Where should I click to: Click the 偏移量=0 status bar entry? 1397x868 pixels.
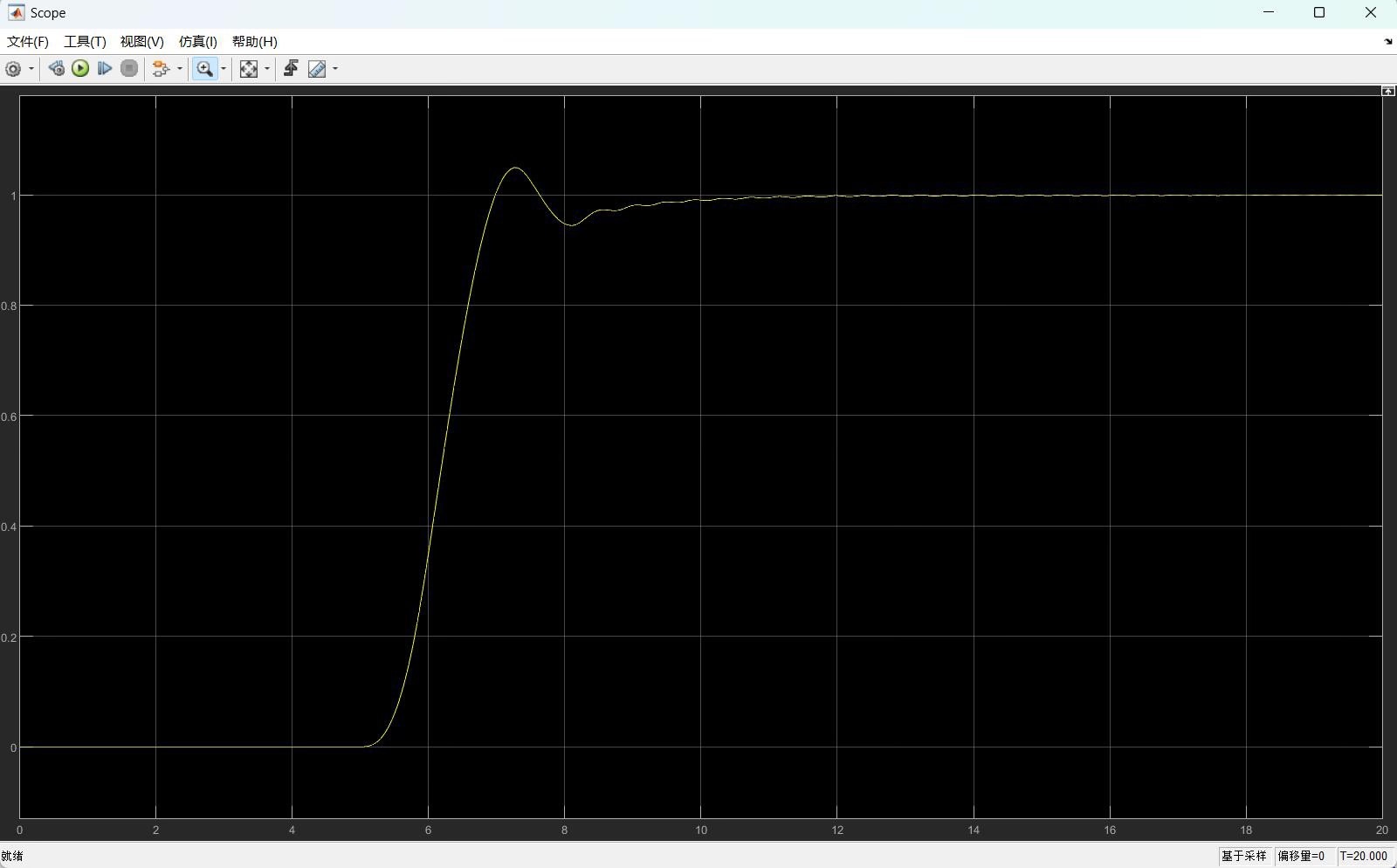click(x=1301, y=857)
